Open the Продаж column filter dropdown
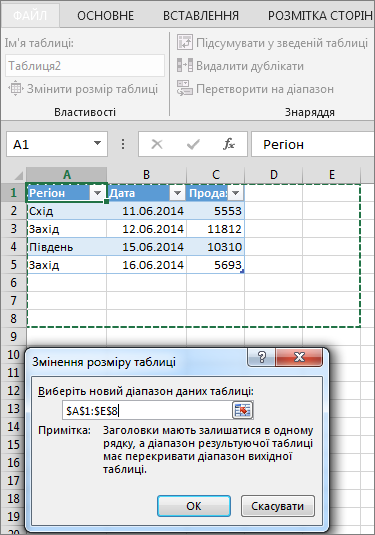Viewport: 375px width, 535px height. pyautogui.click(x=235, y=193)
